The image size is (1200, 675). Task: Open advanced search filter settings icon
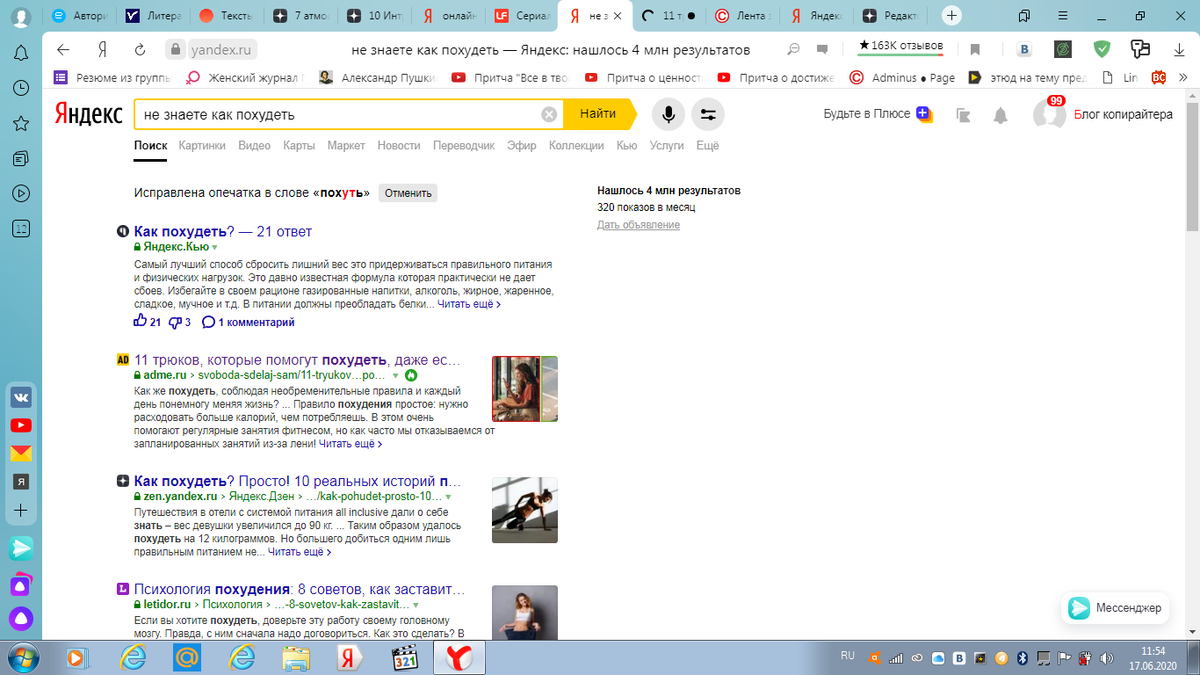pos(708,114)
